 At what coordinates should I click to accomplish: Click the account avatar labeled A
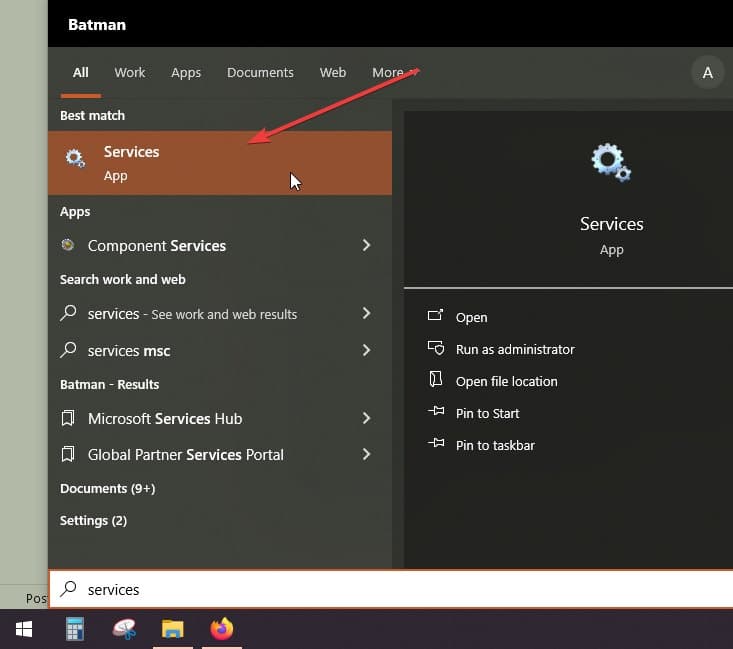[x=707, y=72]
